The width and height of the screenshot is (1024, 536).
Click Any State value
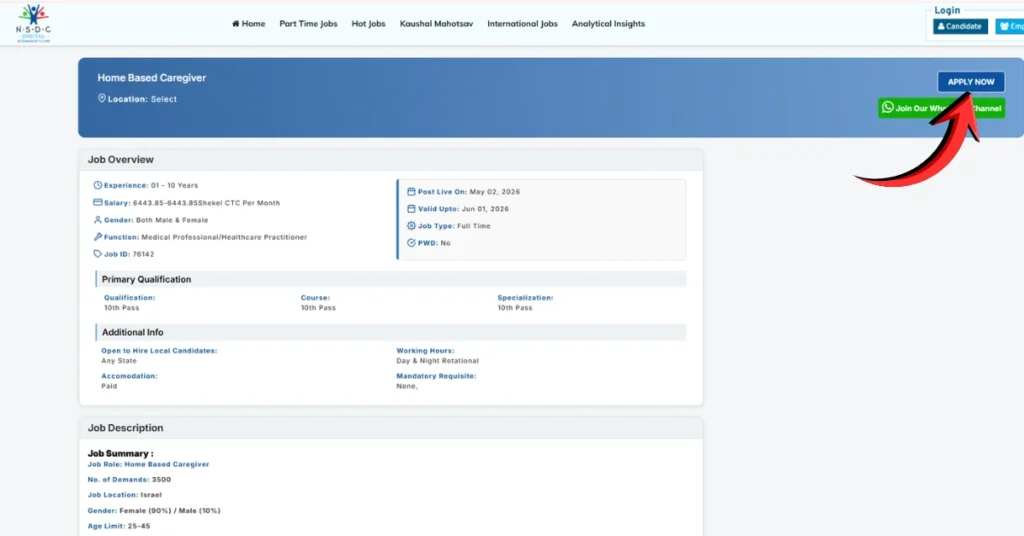click(x=119, y=360)
